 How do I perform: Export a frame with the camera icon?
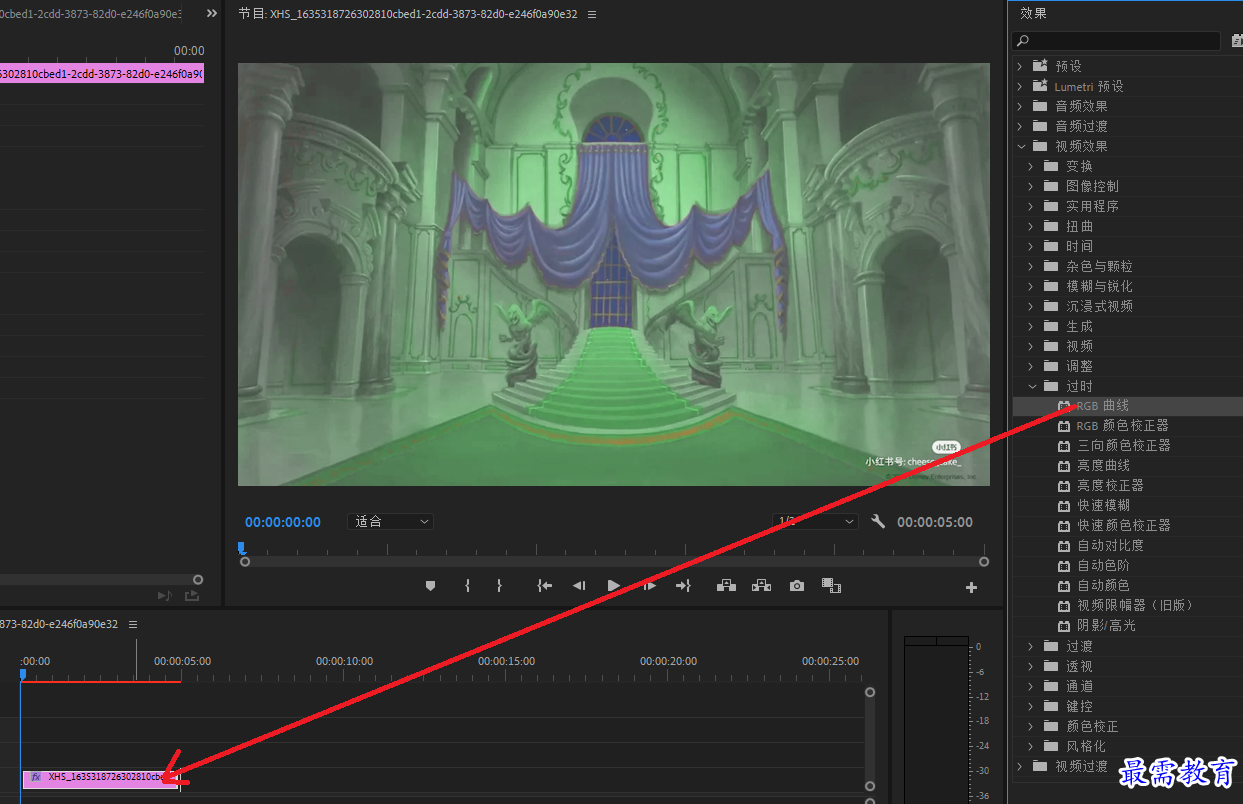(x=796, y=586)
